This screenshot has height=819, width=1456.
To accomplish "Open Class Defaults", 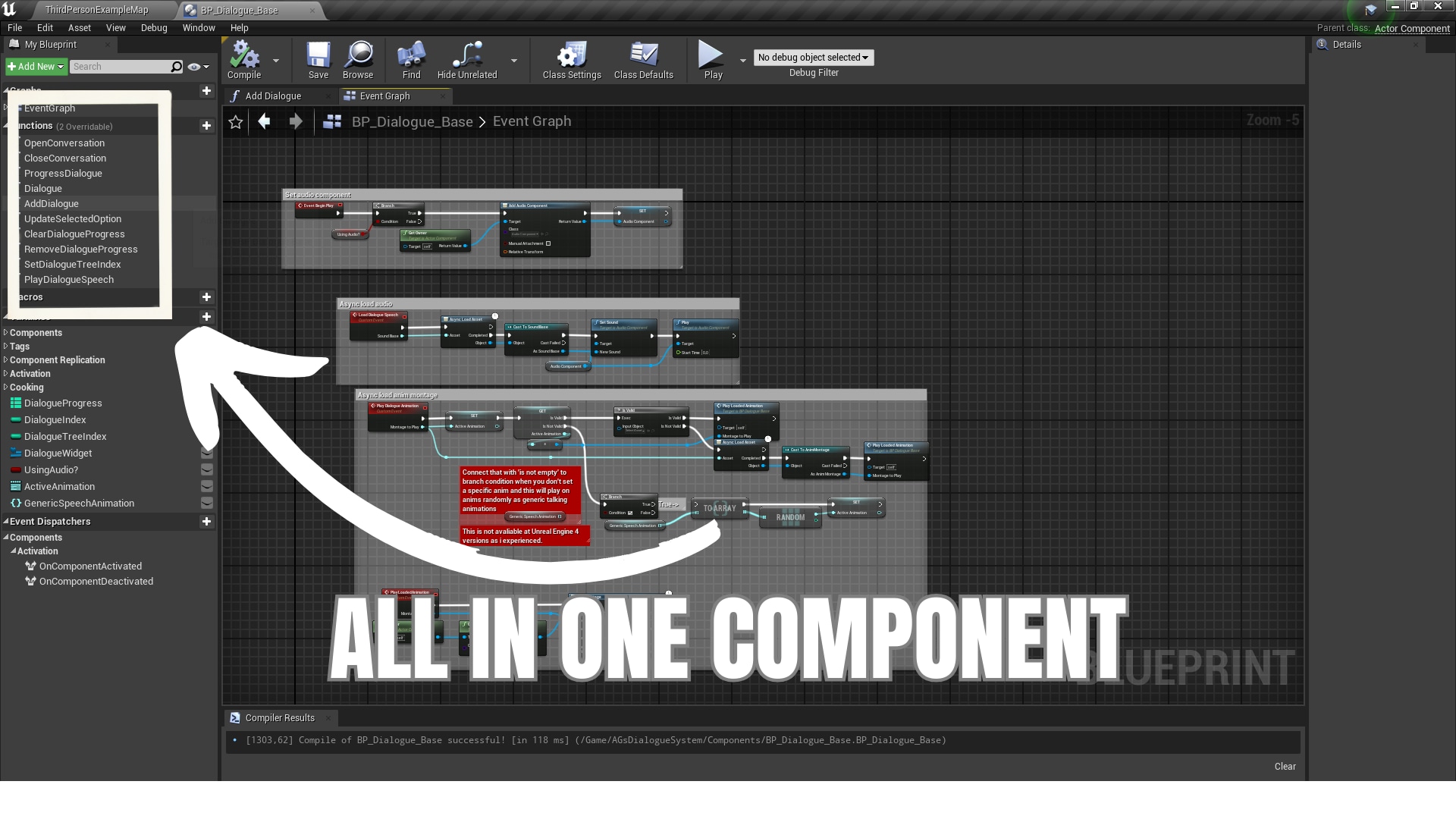I will click(643, 61).
